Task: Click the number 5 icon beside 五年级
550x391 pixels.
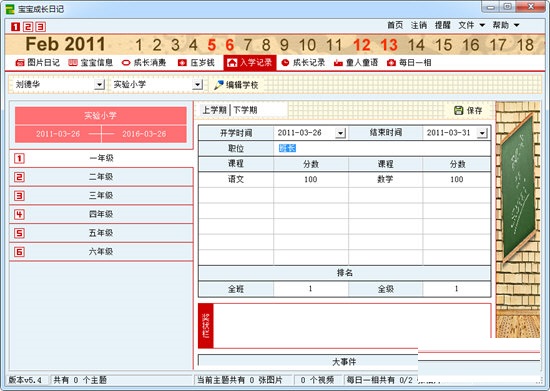Action: tap(19, 233)
